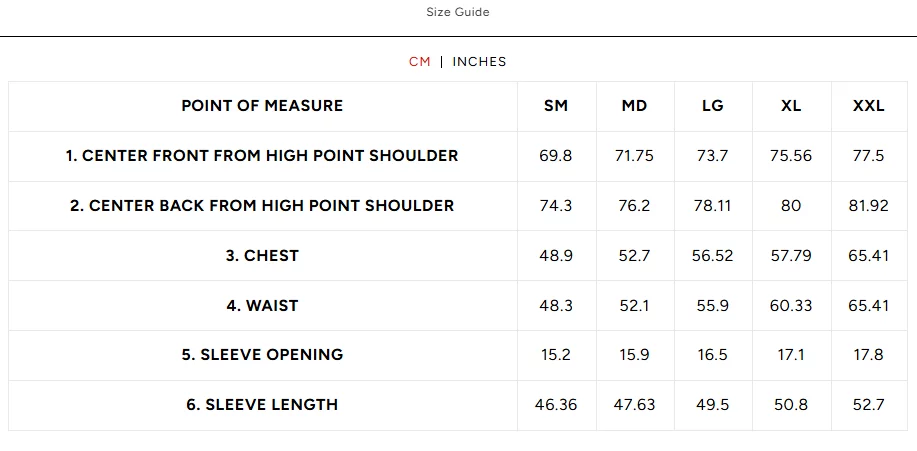Click the Center Front From High Point Shoulder row label
The width and height of the screenshot is (917, 451).
click(262, 156)
